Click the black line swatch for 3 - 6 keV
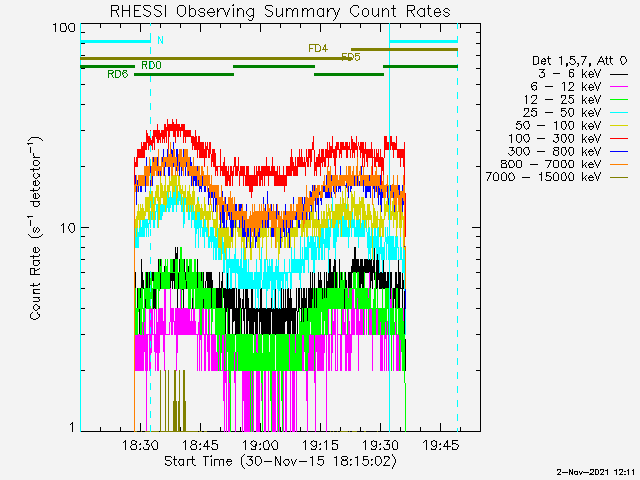Viewport: 640px width, 480px height. coord(619,75)
